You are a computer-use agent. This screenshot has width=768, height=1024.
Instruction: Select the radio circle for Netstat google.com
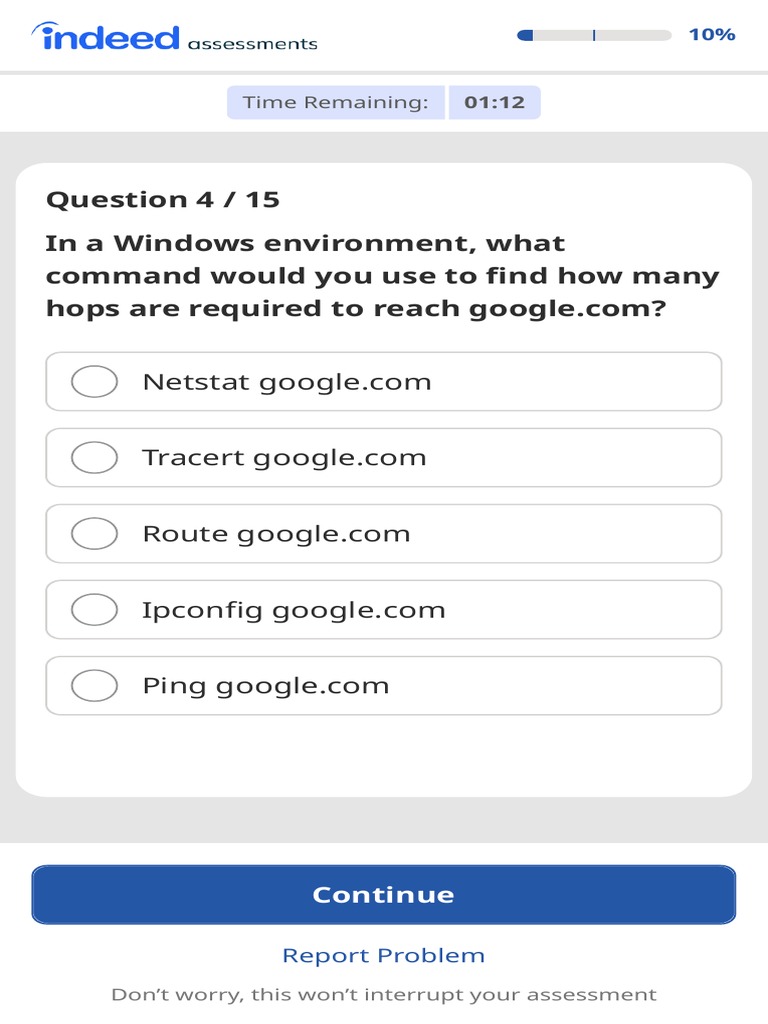click(x=95, y=381)
